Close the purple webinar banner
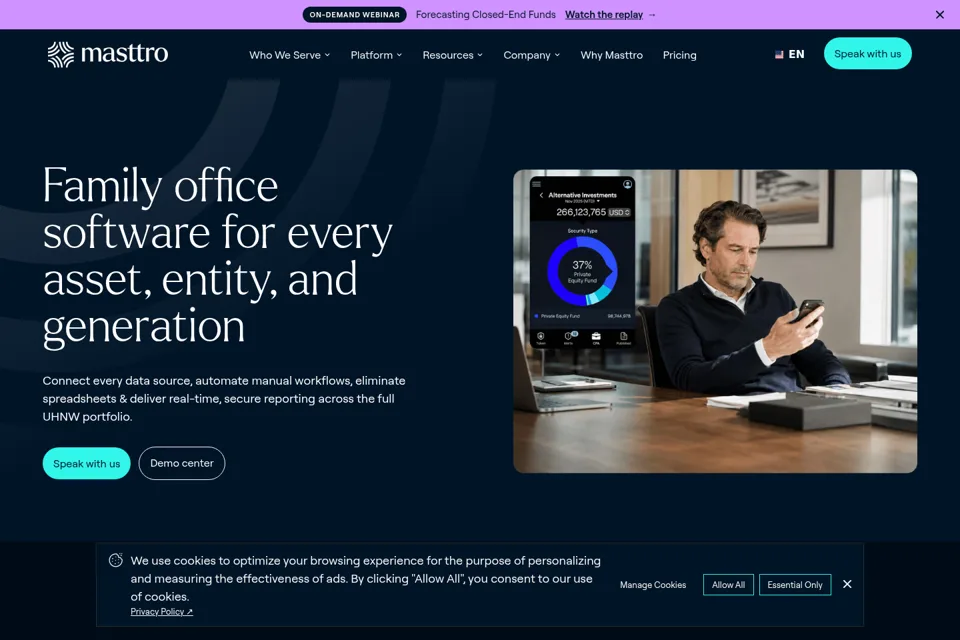 point(940,15)
